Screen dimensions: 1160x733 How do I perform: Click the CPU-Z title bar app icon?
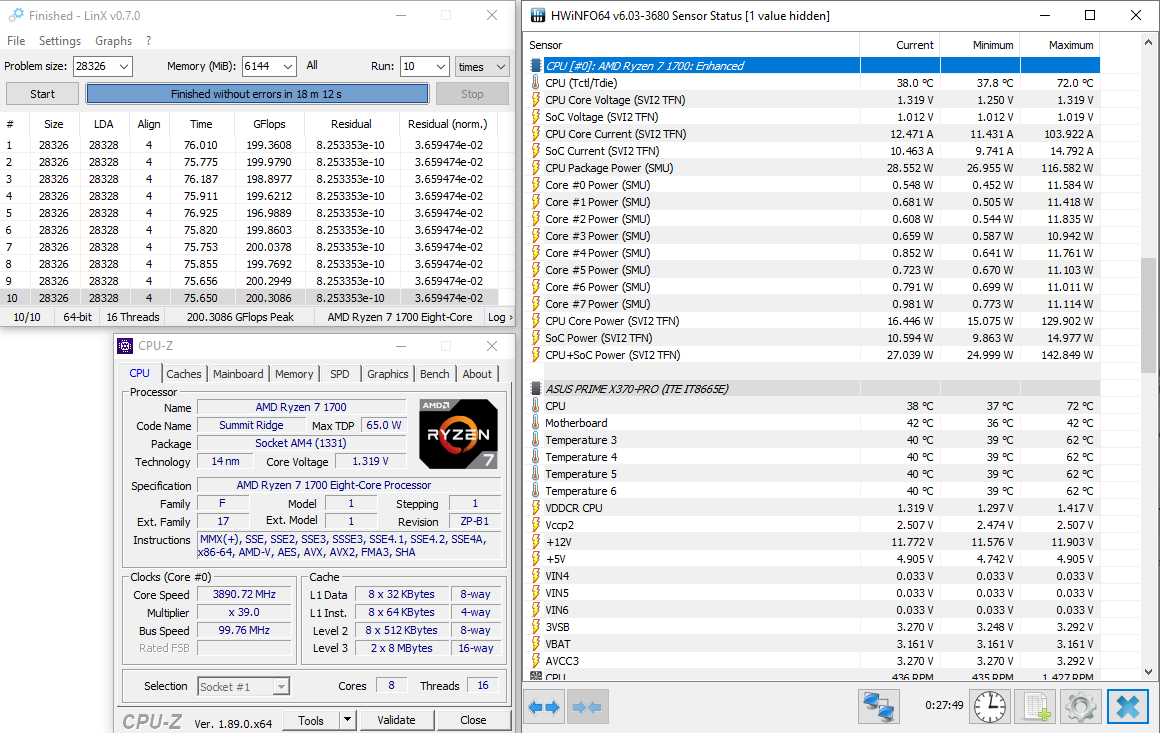pos(126,346)
